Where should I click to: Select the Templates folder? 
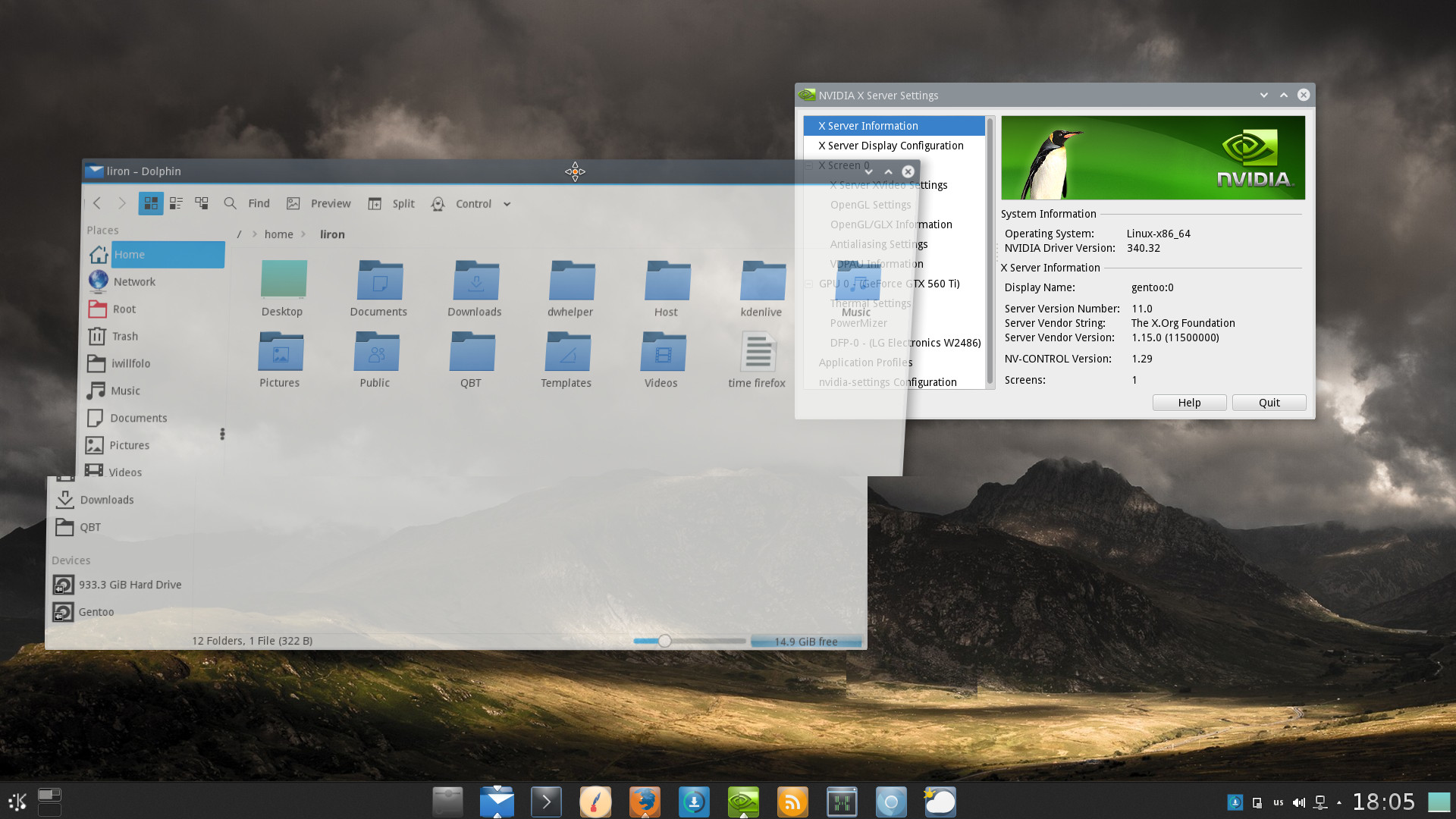coord(566,359)
